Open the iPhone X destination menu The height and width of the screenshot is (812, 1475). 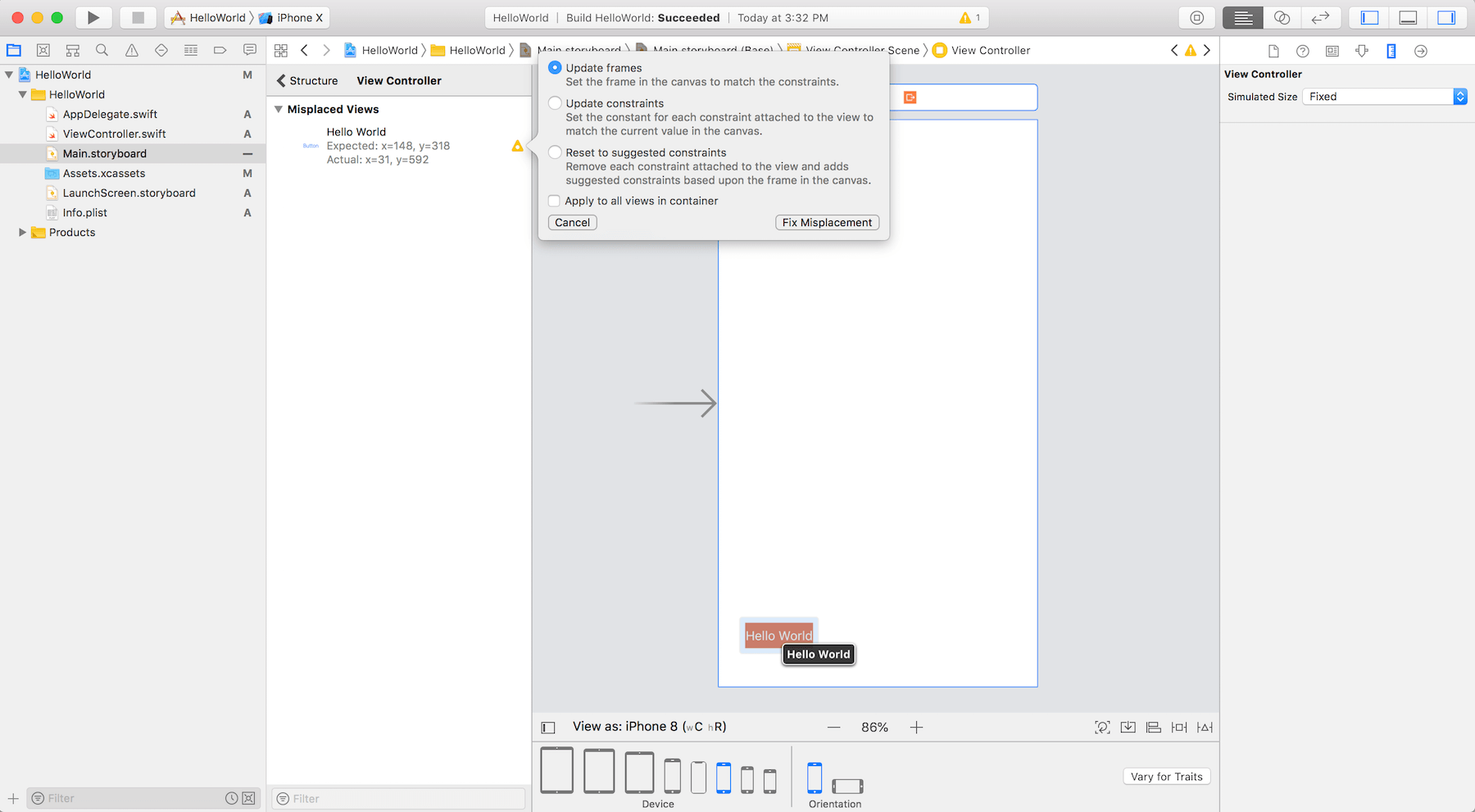(x=291, y=17)
